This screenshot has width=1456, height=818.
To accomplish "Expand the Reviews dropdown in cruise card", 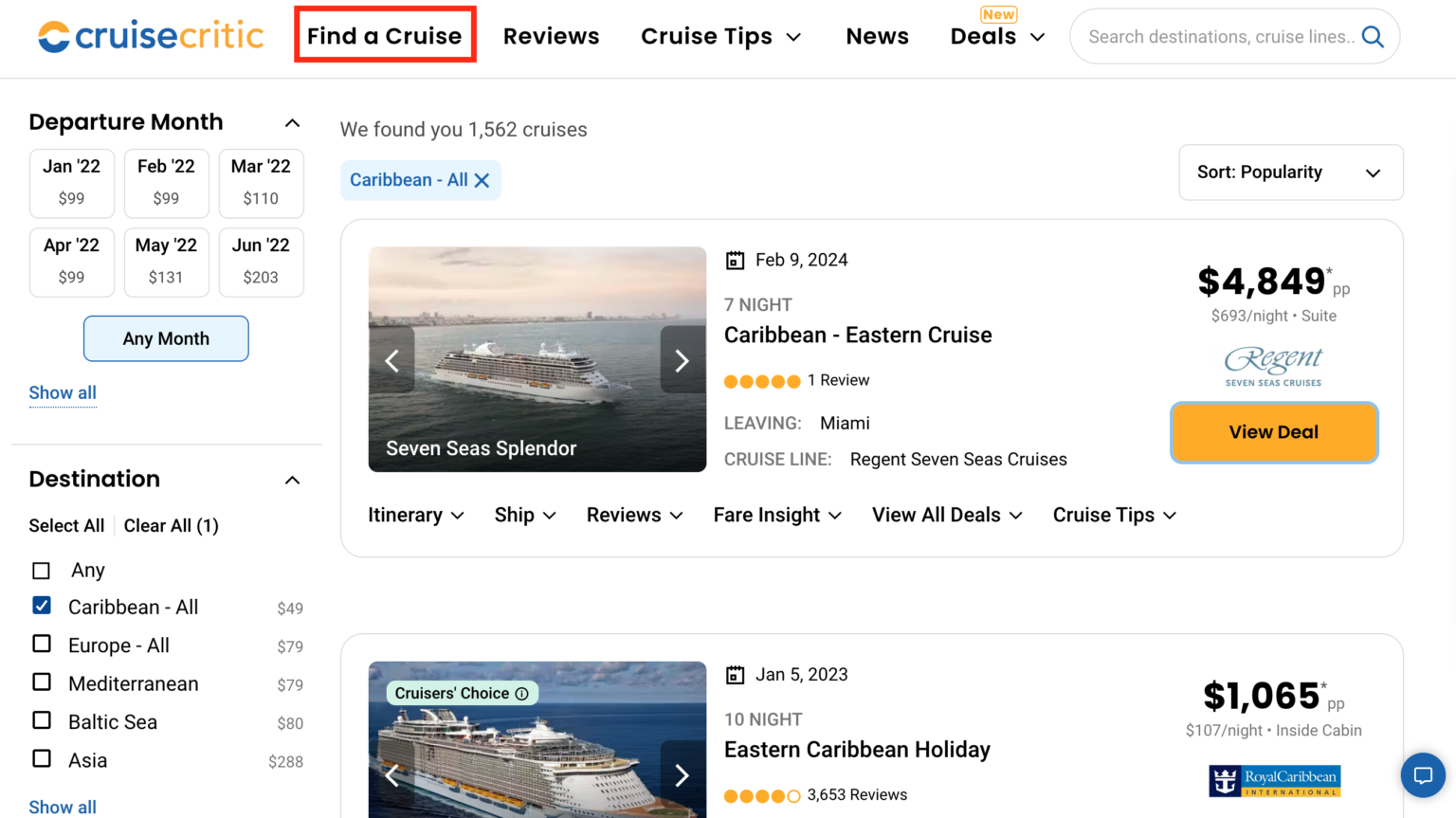I will click(635, 515).
